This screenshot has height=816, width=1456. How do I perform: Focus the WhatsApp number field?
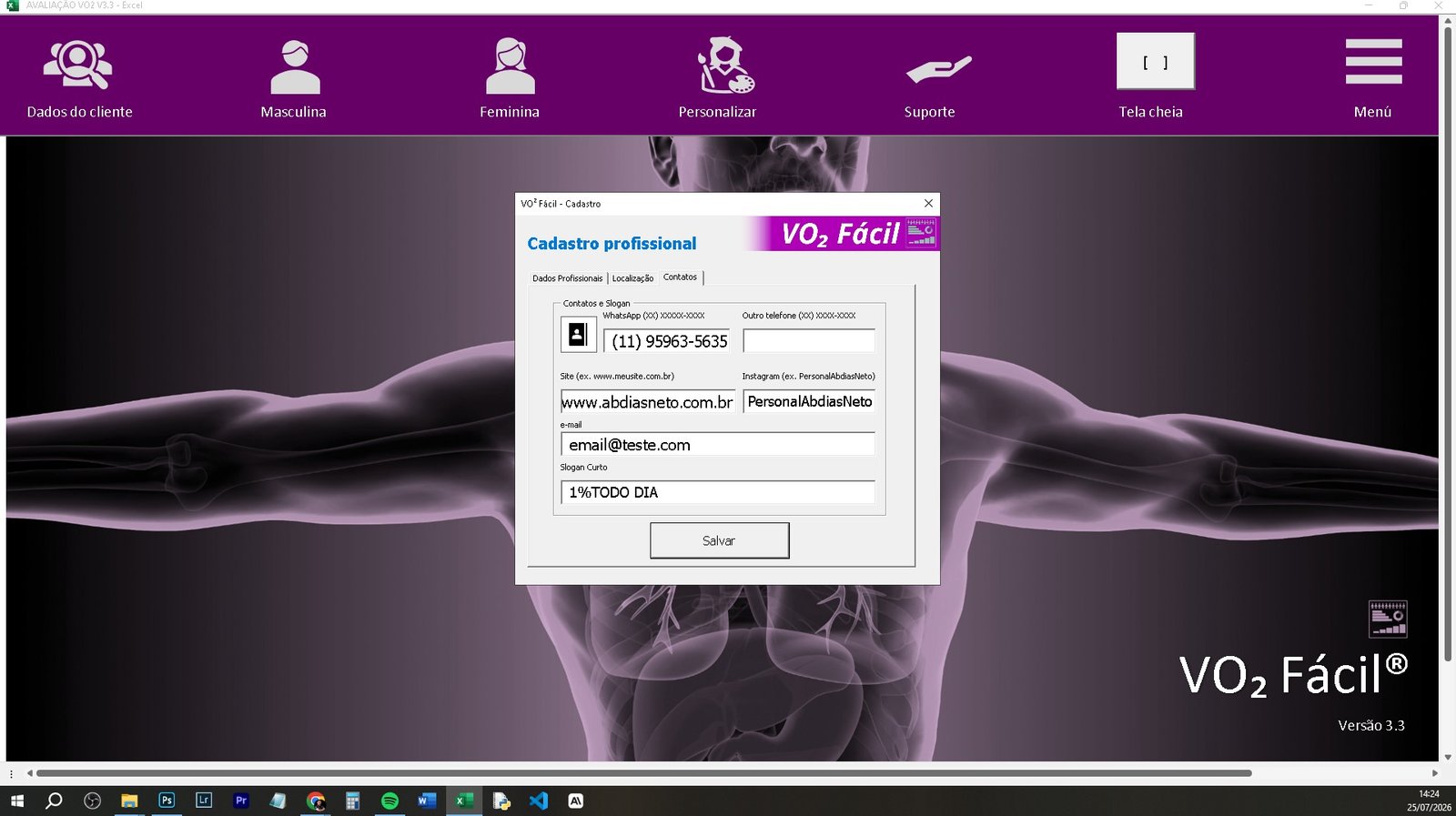666,341
